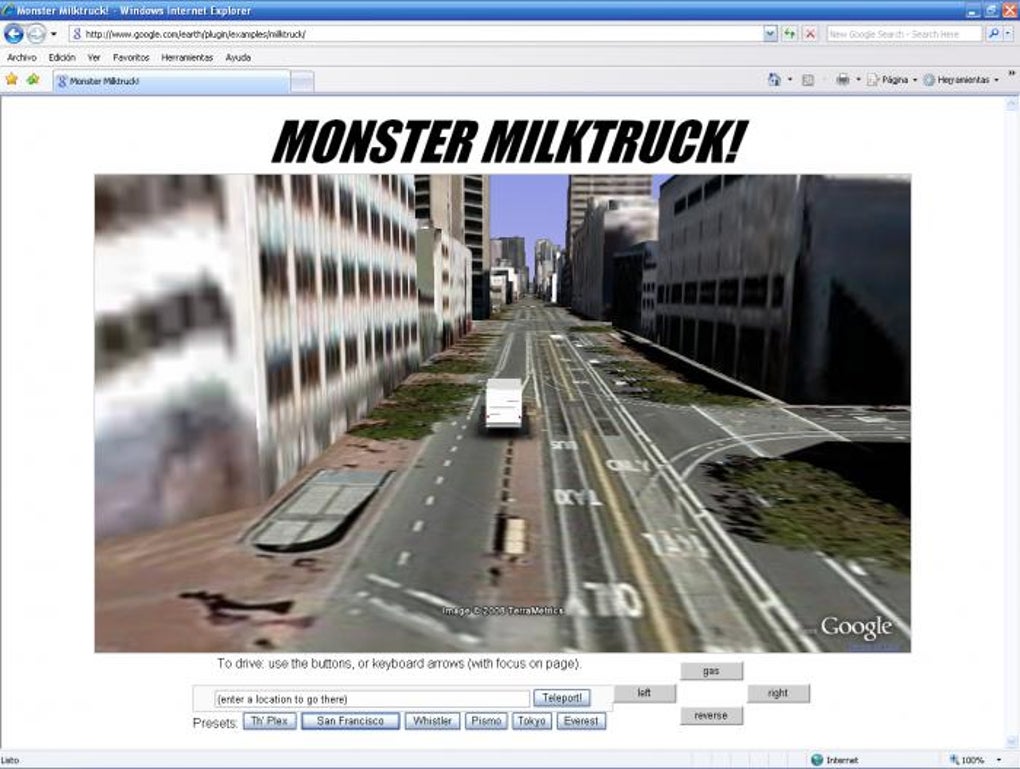Click the browser Forward arrow button

pos(36,33)
